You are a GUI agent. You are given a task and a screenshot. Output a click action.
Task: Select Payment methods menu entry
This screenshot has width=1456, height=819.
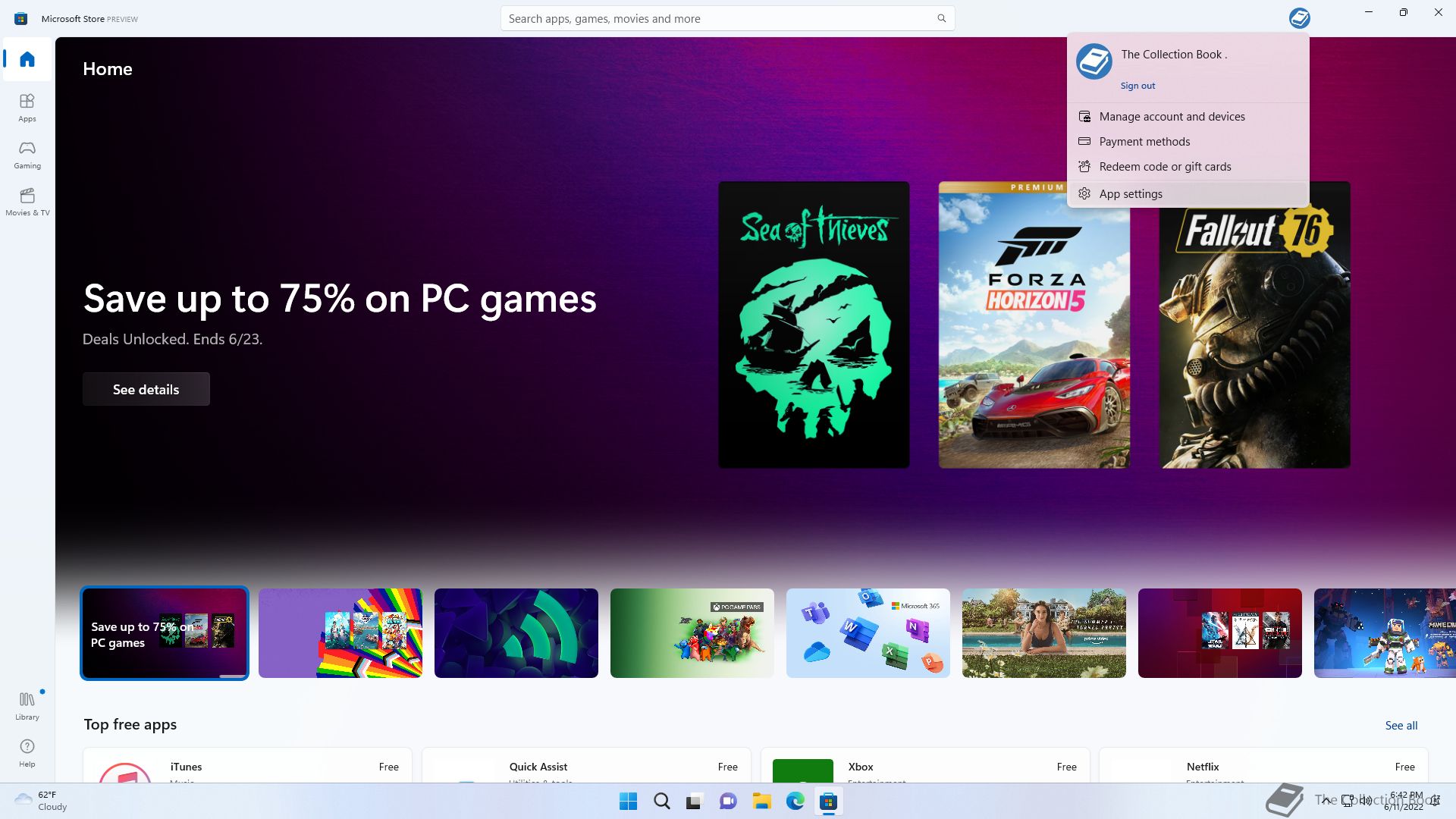tap(1188, 142)
